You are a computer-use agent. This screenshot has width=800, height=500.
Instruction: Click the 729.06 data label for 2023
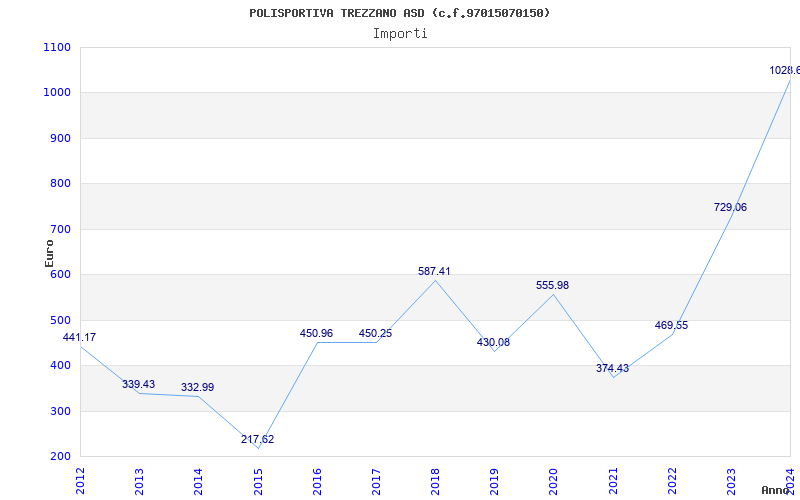tap(730, 208)
